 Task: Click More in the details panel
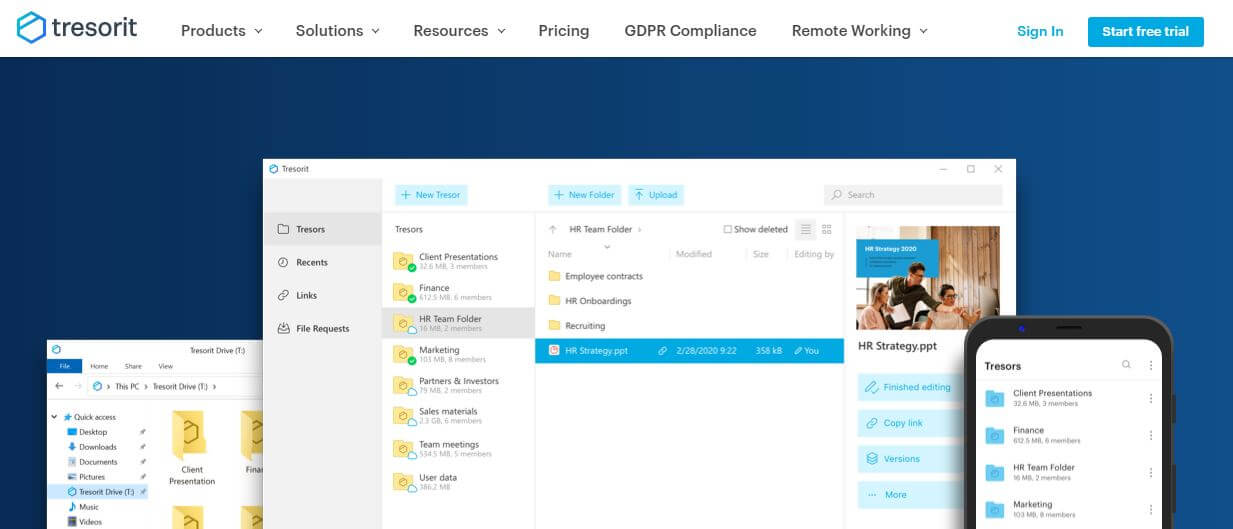point(909,495)
